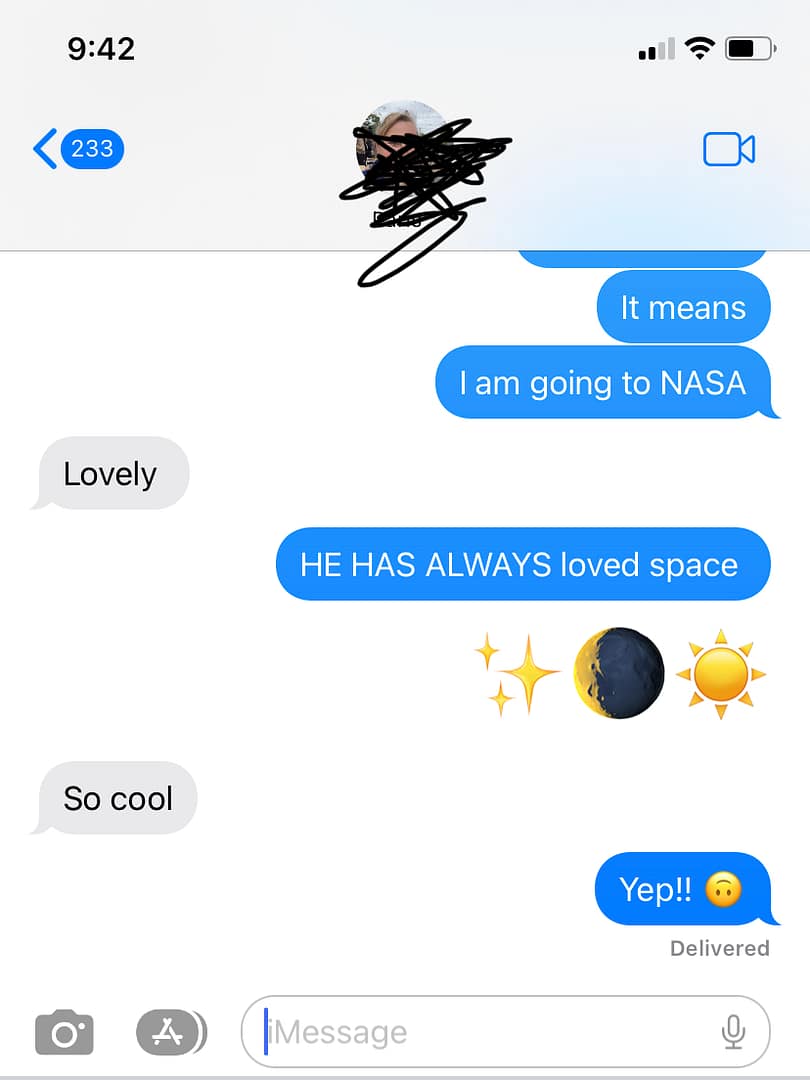Open the camera to take photo
Viewport: 810px width, 1080px height.
(x=64, y=1032)
